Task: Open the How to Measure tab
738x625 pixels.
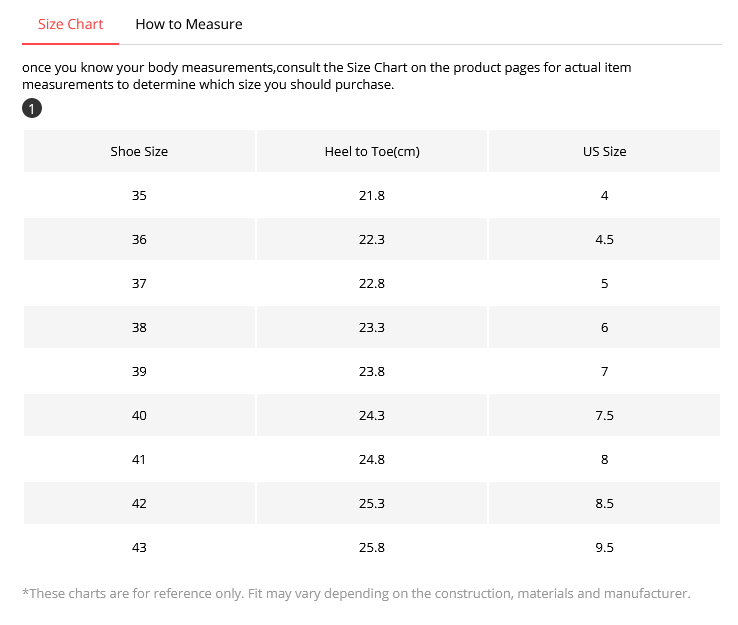Action: pos(188,24)
